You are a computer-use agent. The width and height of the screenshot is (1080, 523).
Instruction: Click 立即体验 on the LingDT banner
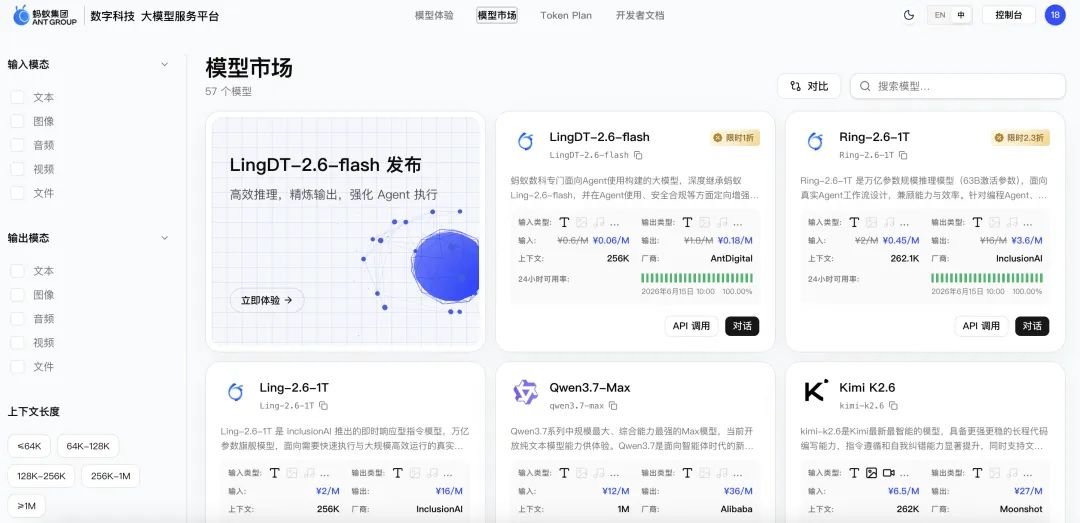[267, 300]
